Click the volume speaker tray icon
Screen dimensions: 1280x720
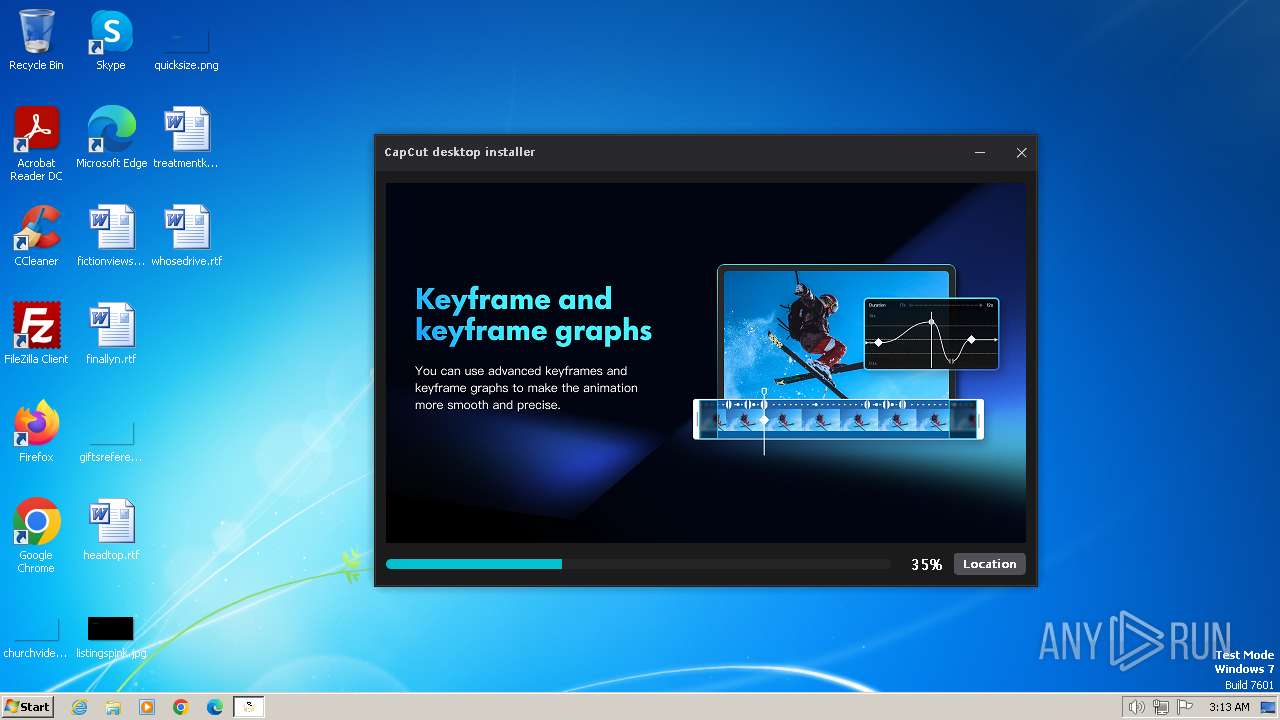(x=1136, y=707)
